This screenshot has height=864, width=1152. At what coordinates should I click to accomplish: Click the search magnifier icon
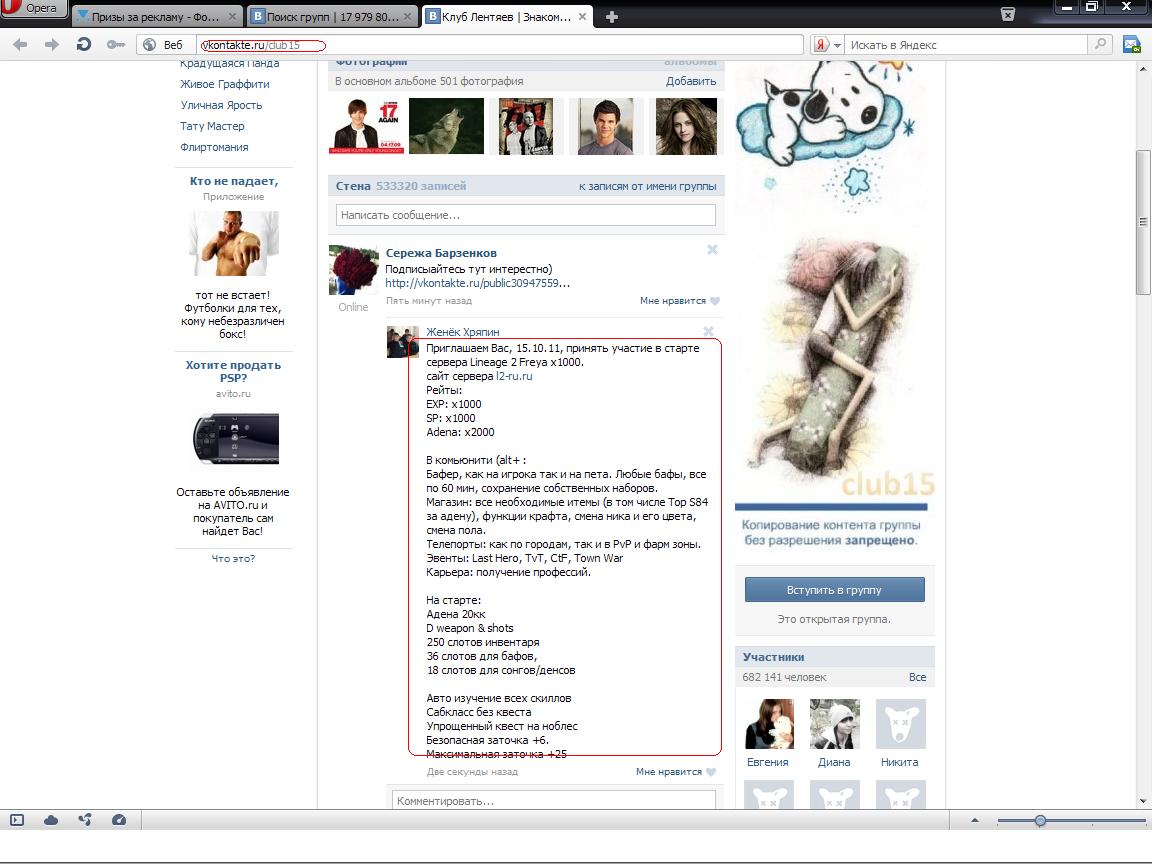point(1099,44)
